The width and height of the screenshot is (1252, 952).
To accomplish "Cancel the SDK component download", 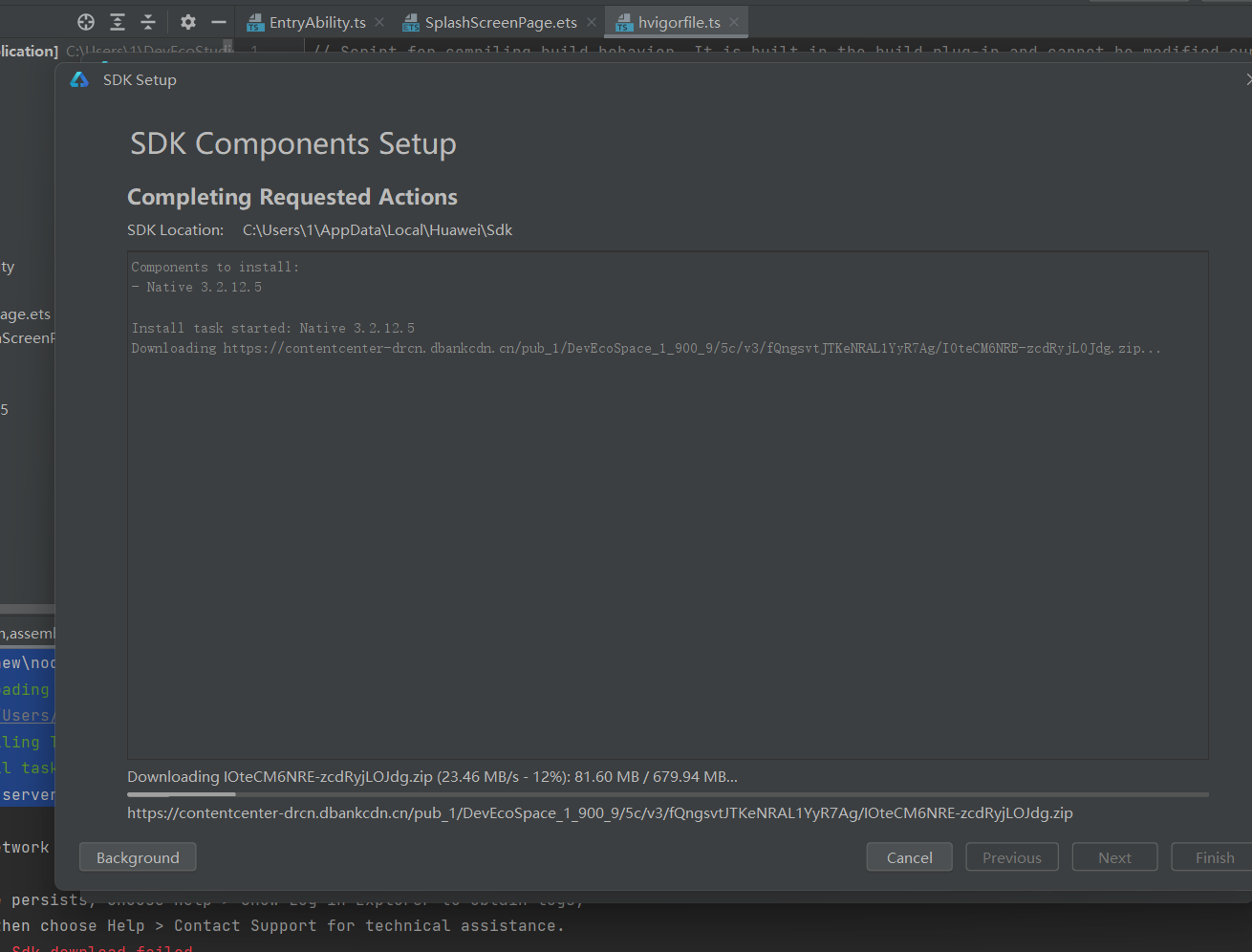I will (909, 857).
